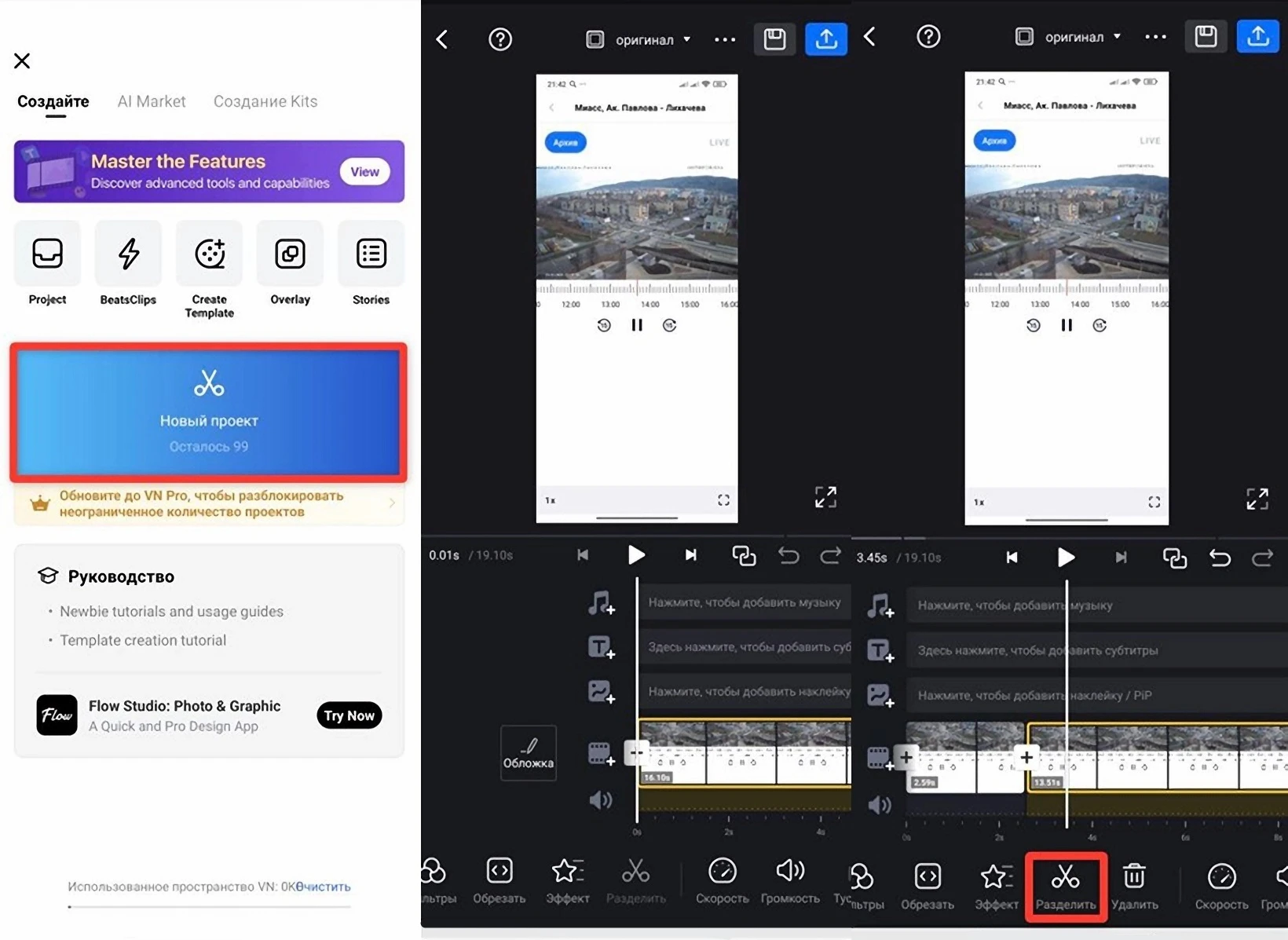Open the BeatsClips tool
The width and height of the screenshot is (1288, 940).
(128, 265)
